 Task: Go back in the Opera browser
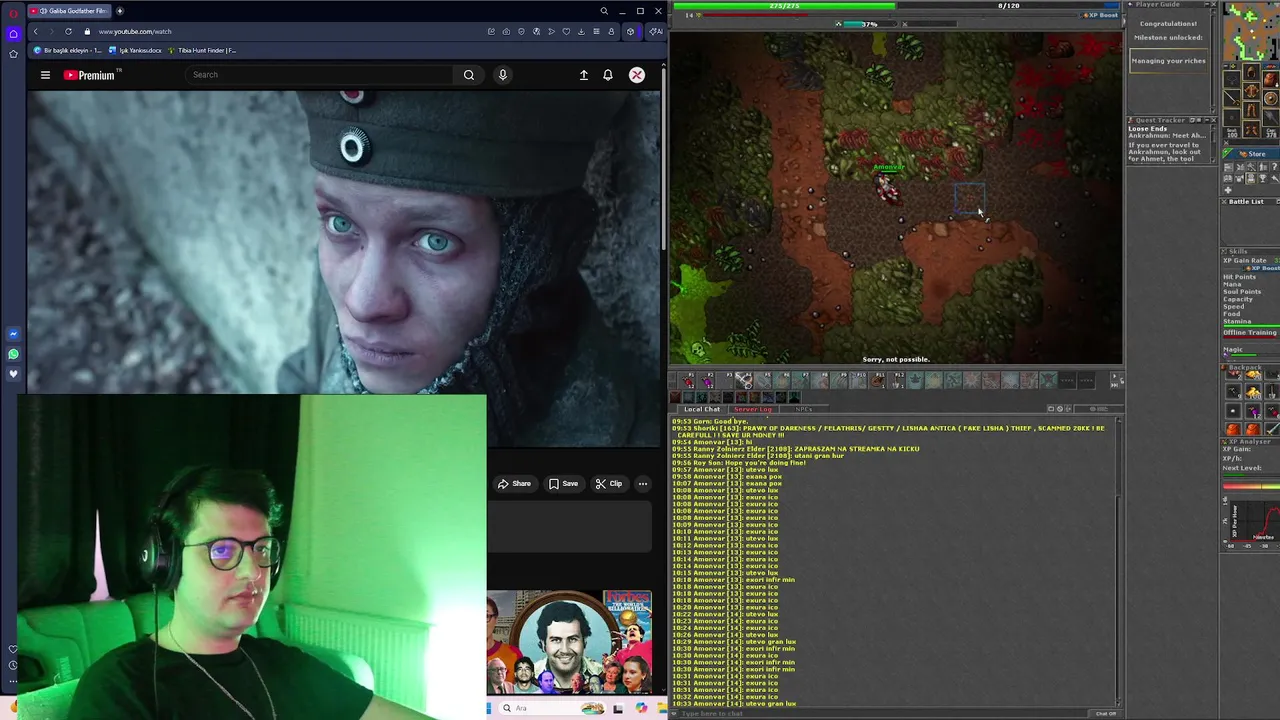[x=35, y=31]
